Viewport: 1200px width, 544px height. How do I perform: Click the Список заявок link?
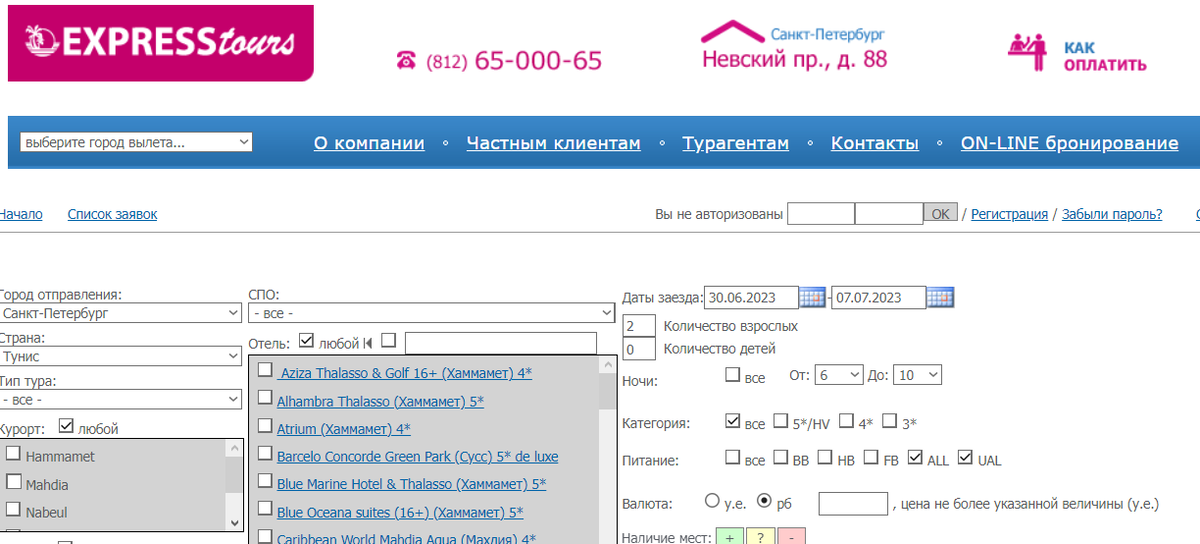112,214
